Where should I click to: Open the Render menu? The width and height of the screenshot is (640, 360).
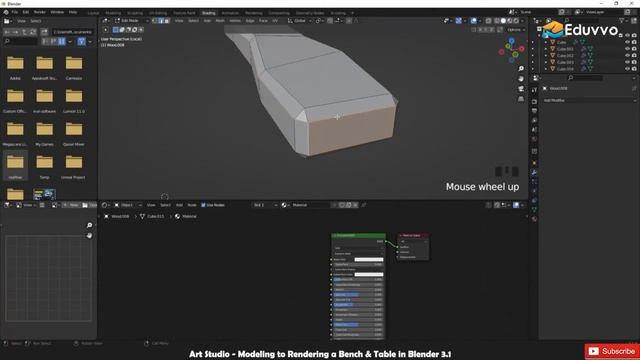coord(40,12)
